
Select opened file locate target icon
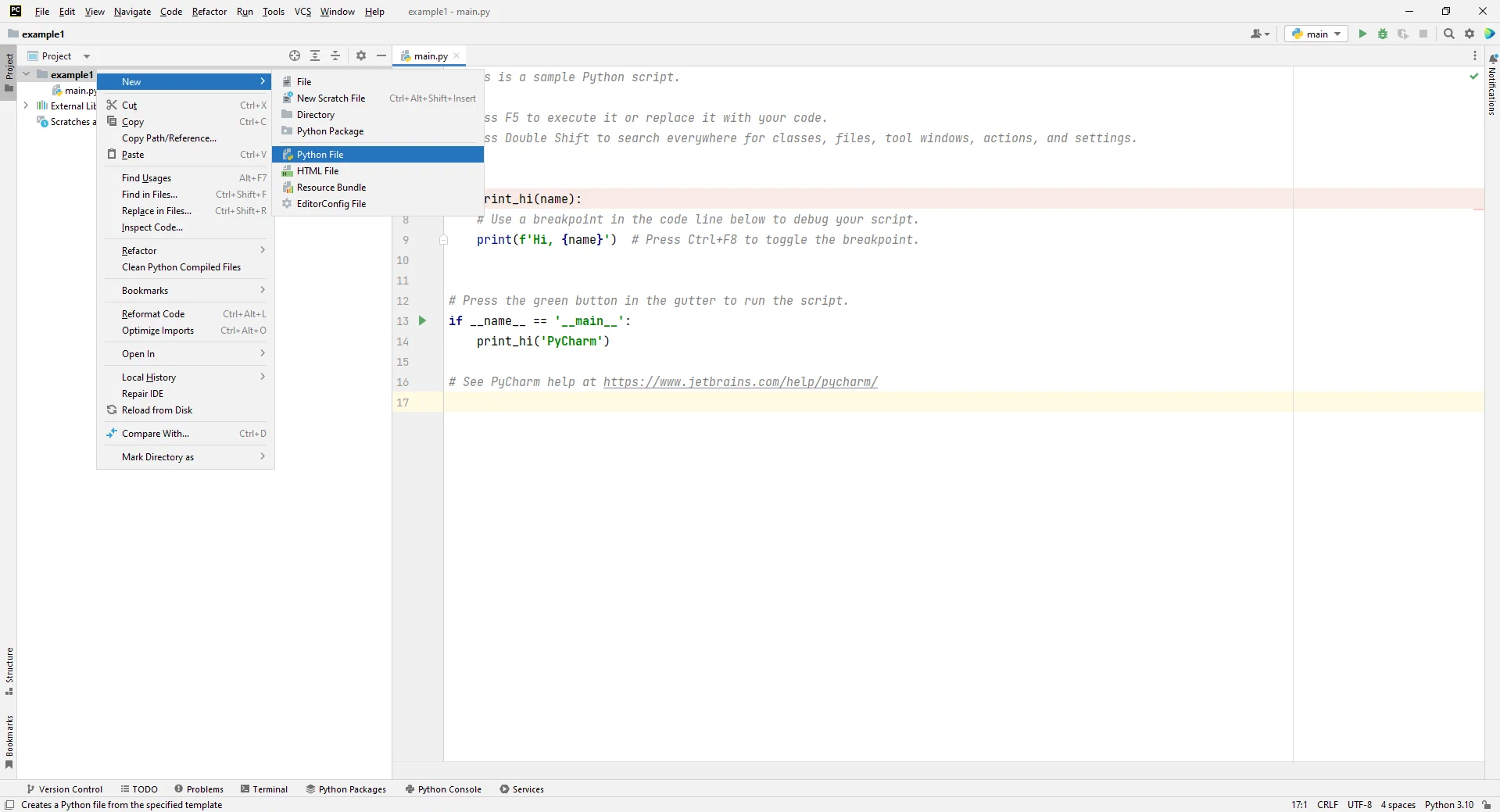click(x=295, y=55)
